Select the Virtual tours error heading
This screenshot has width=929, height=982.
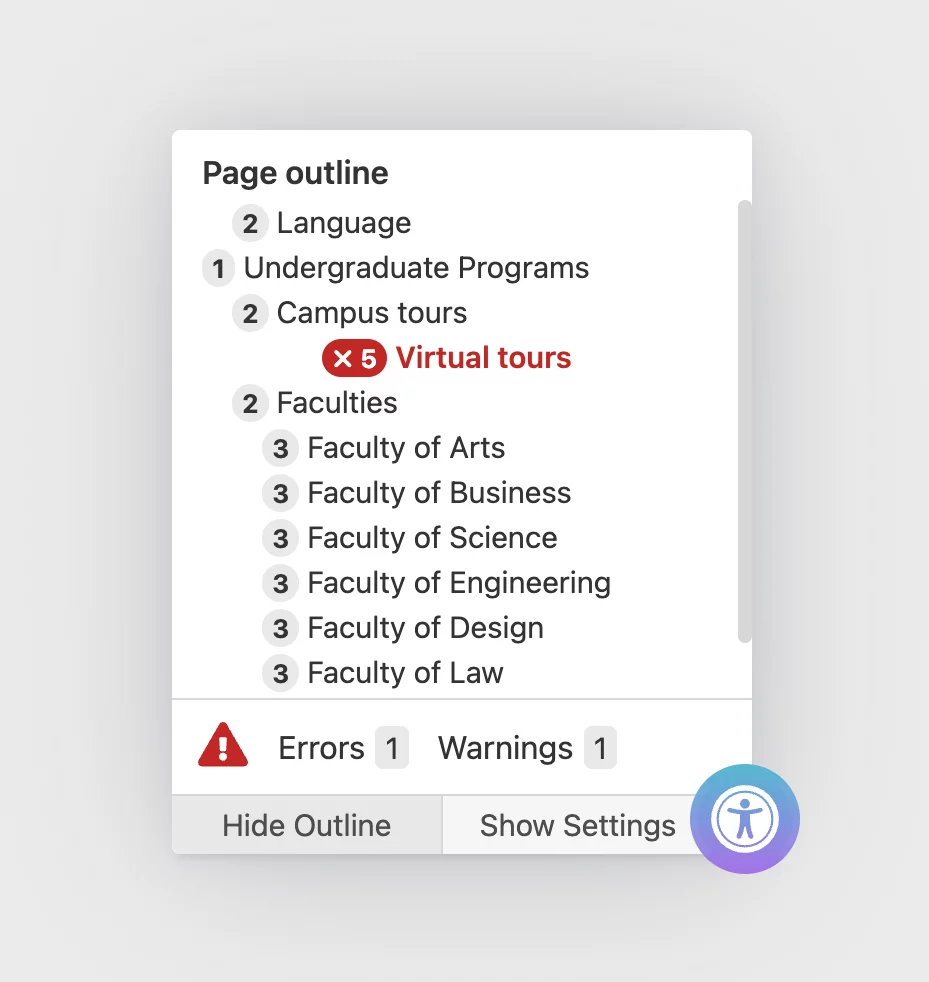point(484,358)
